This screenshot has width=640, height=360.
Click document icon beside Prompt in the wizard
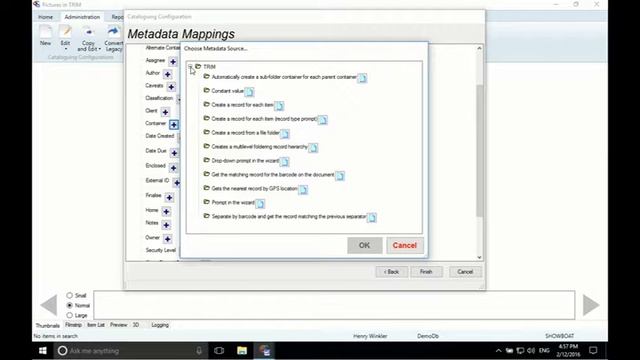(x=260, y=203)
